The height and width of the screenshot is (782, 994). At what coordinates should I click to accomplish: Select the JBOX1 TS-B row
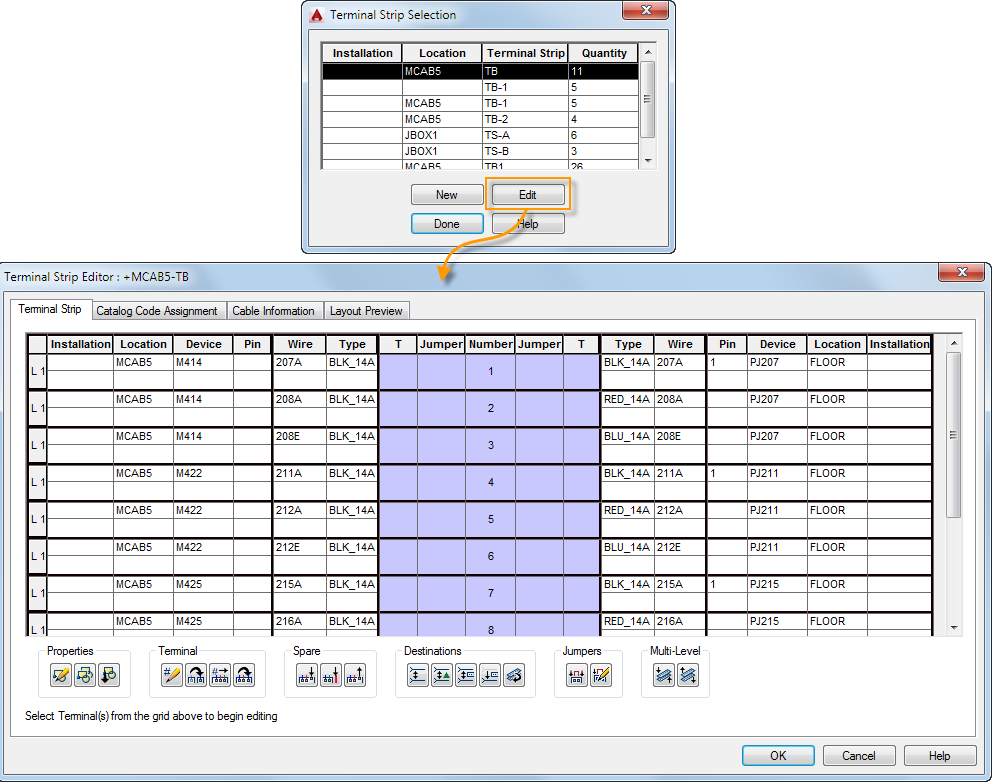coord(480,151)
